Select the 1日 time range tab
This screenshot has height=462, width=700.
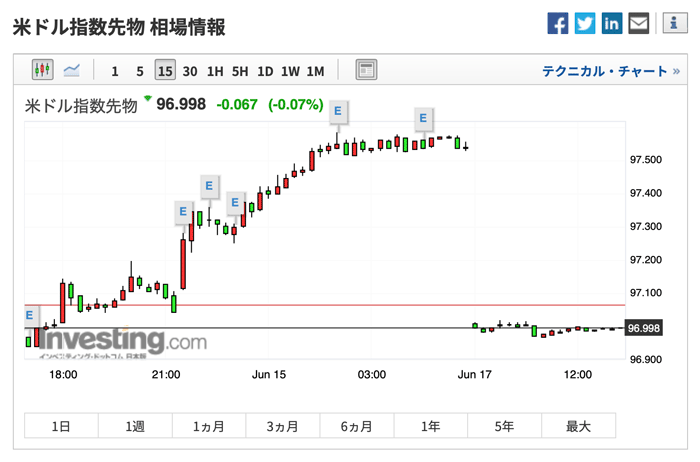pos(61,426)
